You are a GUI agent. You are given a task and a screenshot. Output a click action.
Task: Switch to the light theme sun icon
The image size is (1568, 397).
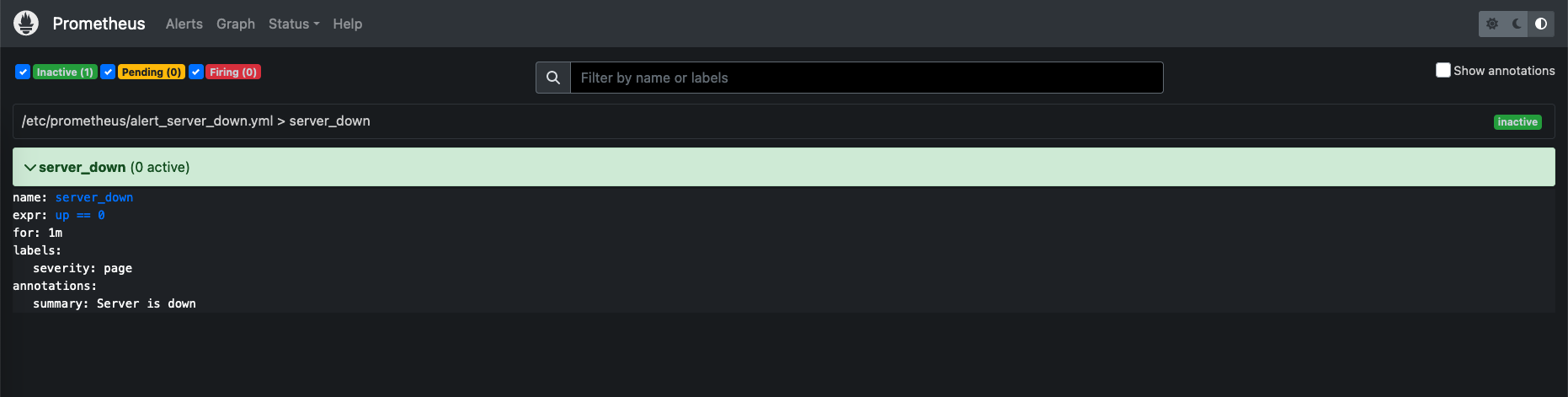coord(1492,24)
